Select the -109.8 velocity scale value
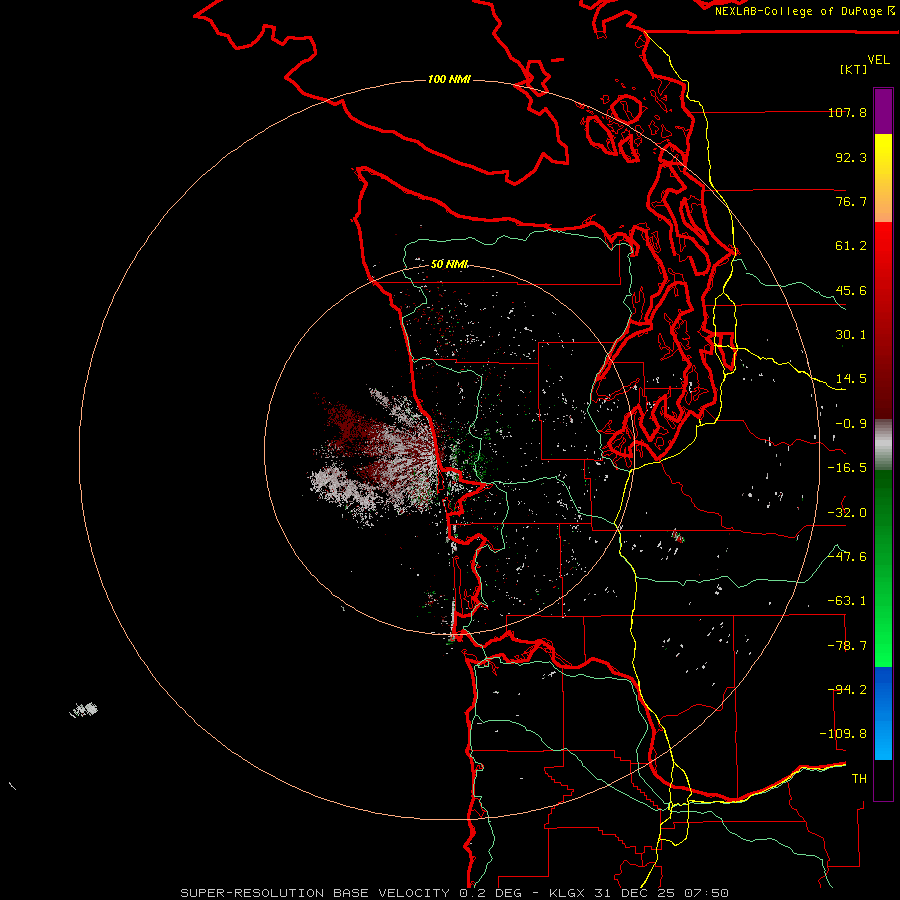The width and height of the screenshot is (900, 900). pyautogui.click(x=844, y=734)
